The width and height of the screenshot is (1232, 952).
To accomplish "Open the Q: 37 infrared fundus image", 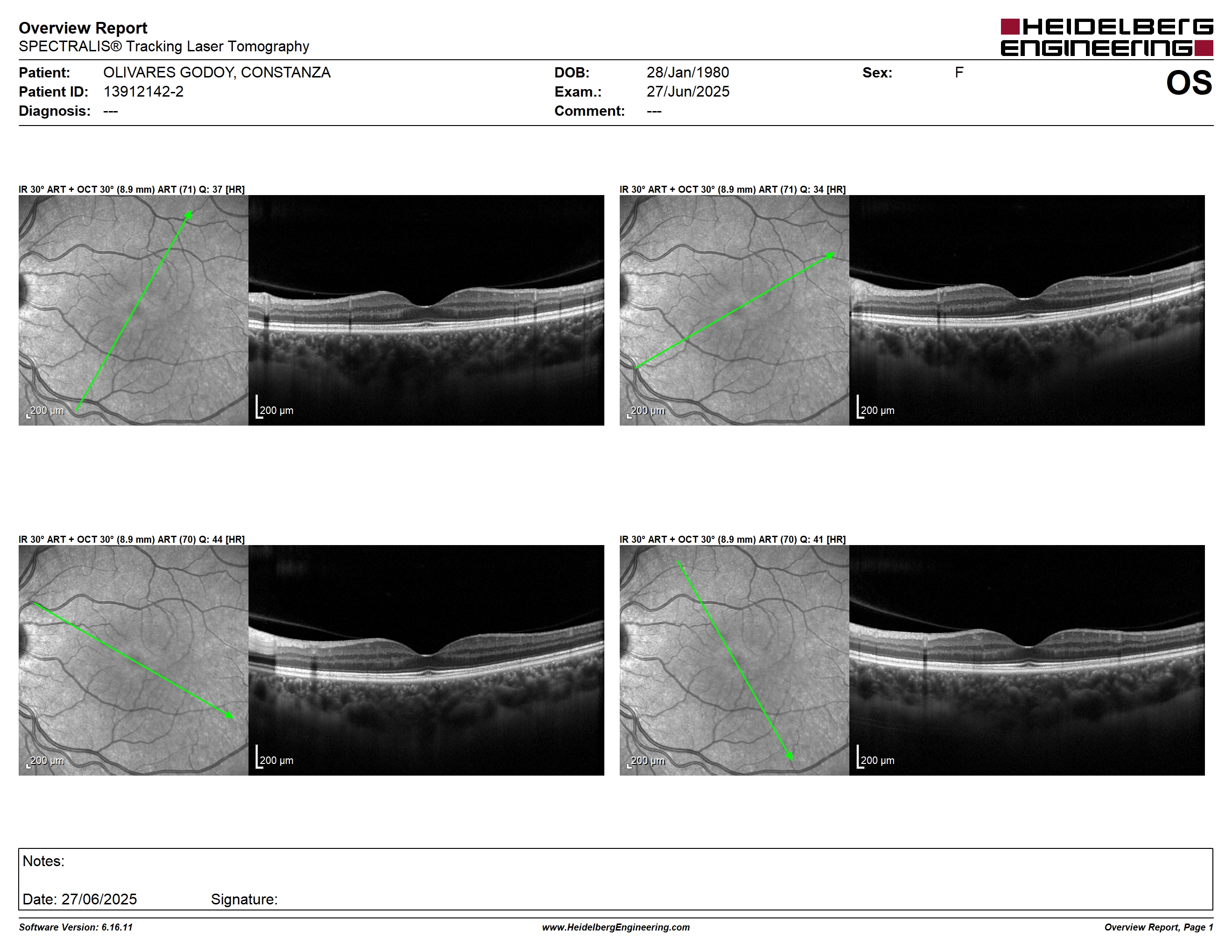I will pyautogui.click(x=133, y=310).
